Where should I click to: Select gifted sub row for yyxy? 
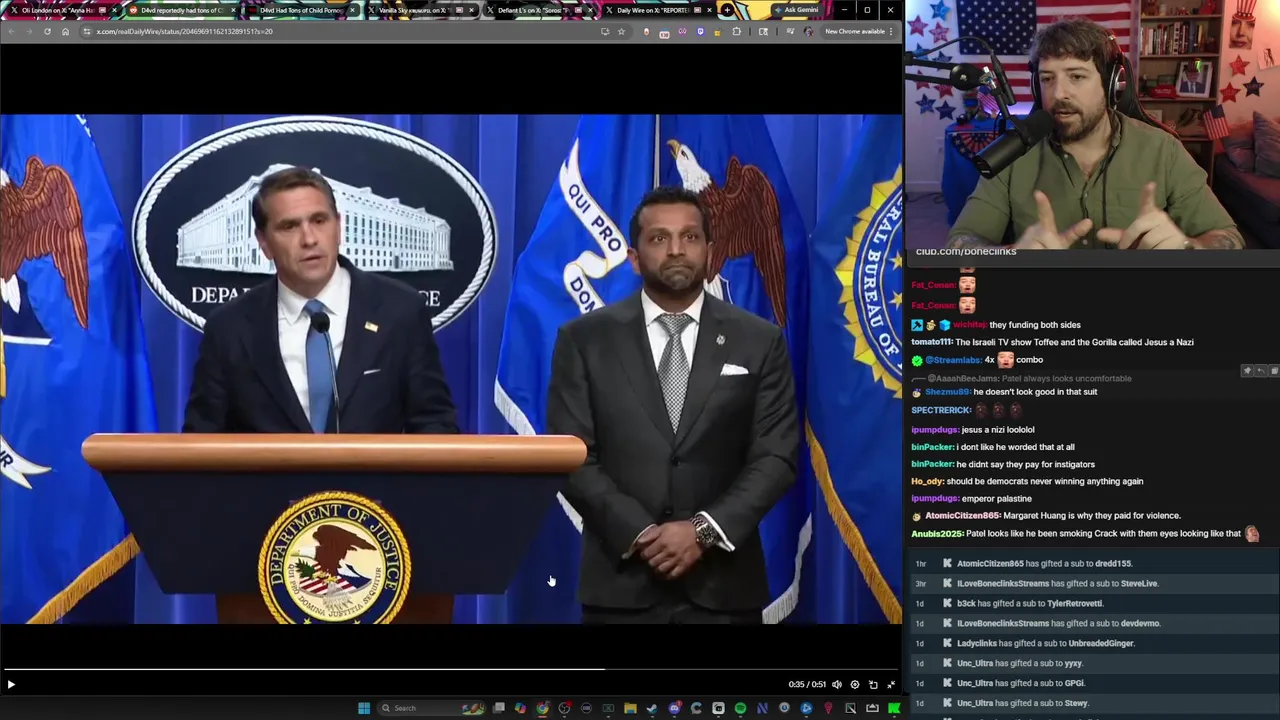coord(1095,663)
